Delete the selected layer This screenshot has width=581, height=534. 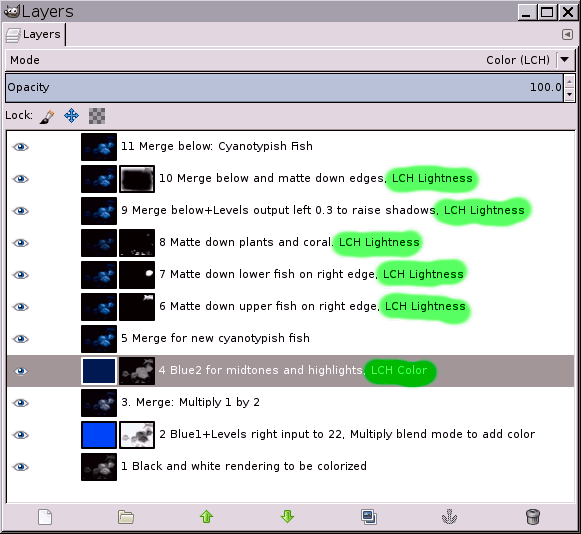click(x=533, y=517)
